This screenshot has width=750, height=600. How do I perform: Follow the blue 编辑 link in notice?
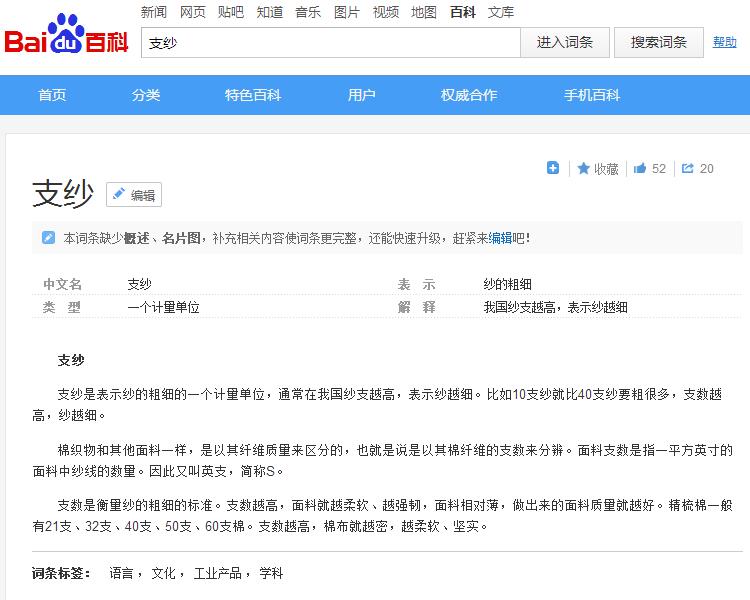pos(500,238)
